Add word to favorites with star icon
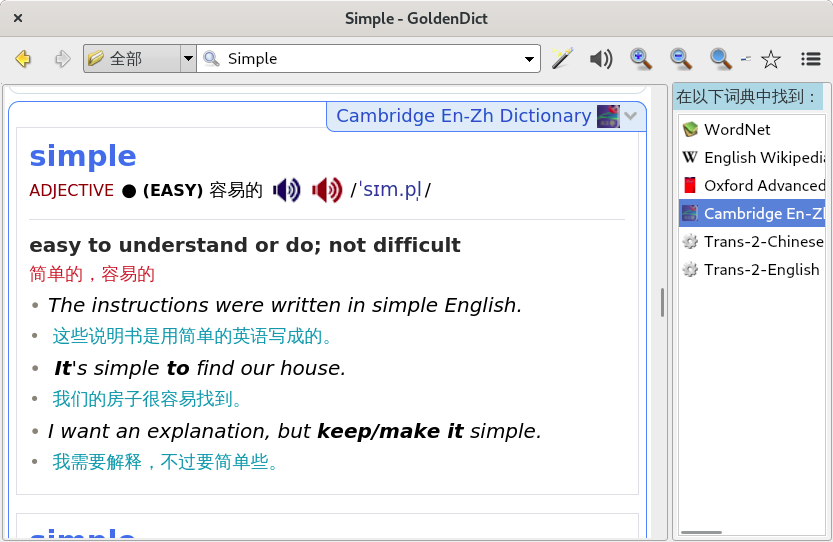 770,59
